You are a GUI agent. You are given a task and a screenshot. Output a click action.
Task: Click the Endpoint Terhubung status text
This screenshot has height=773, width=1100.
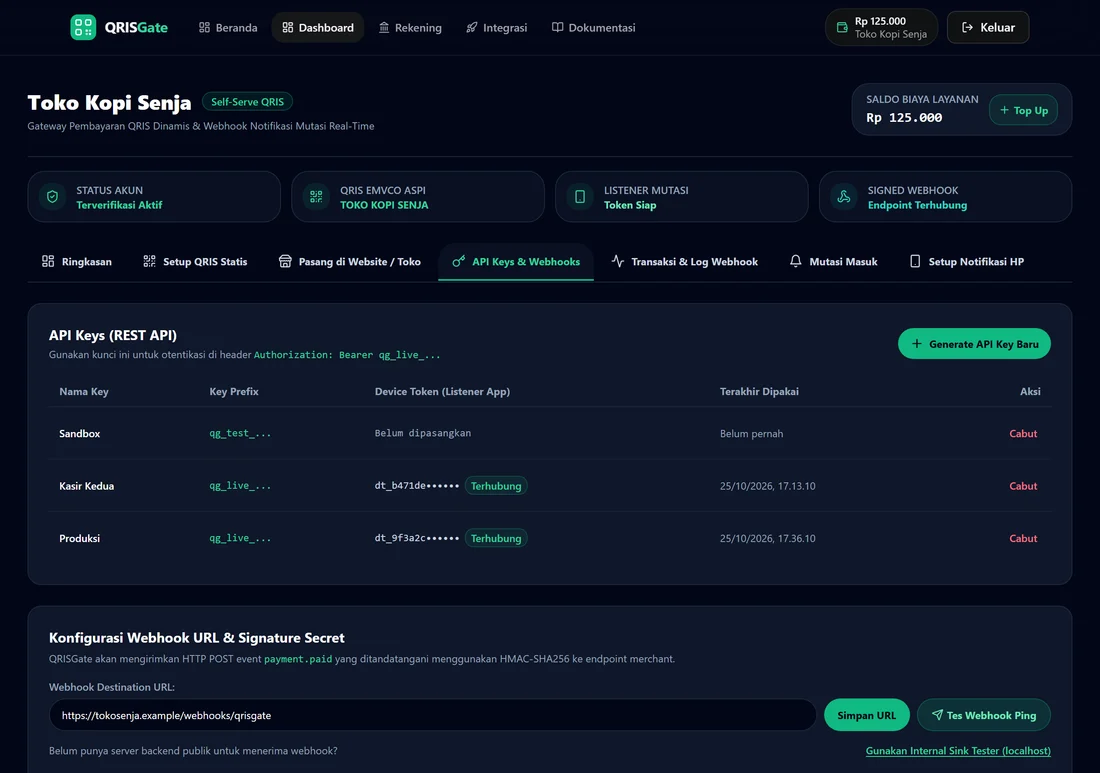[x=917, y=205]
